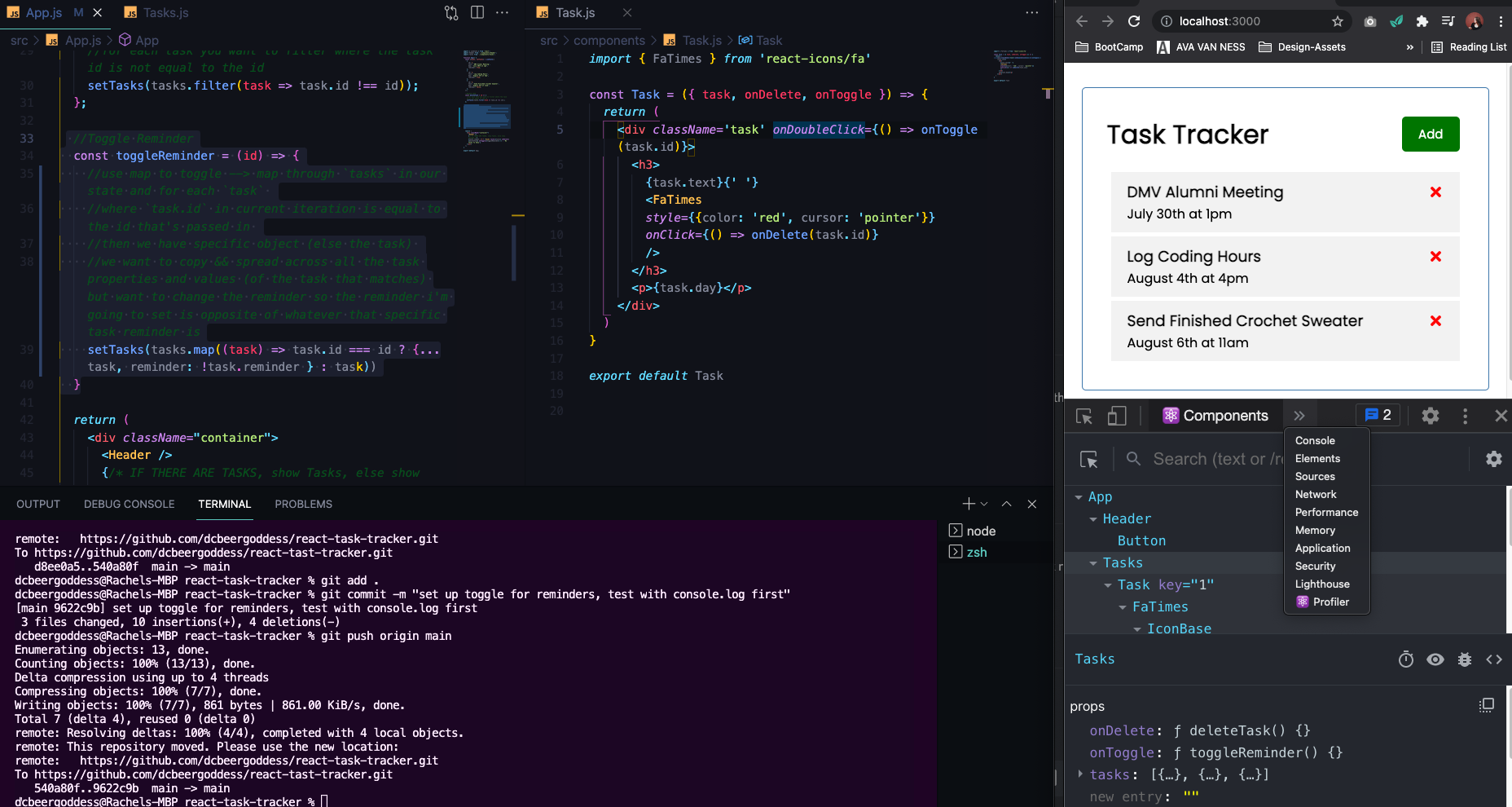Image resolution: width=1512 pixels, height=807 pixels.
Task: Show hidden bookmarks with the double chevron
Action: pyautogui.click(x=1409, y=47)
